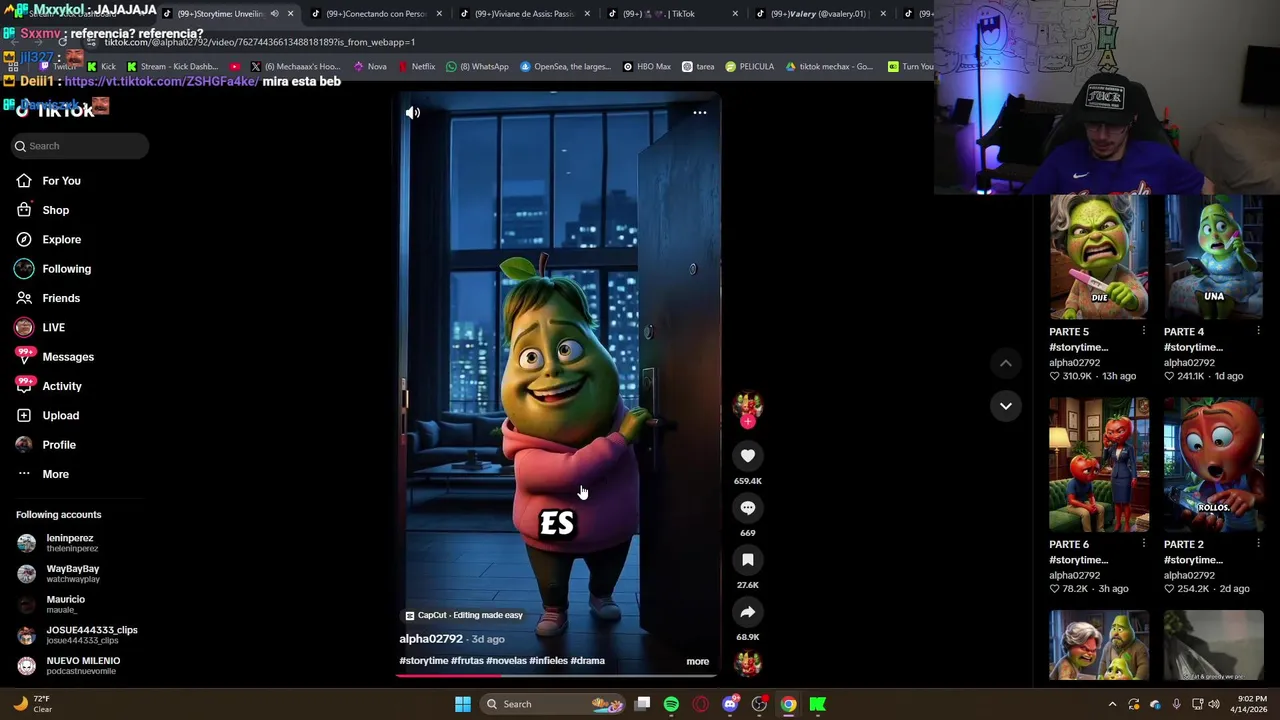This screenshot has width=1280, height=720.
Task: Open Windows Start menu
Action: (x=463, y=704)
